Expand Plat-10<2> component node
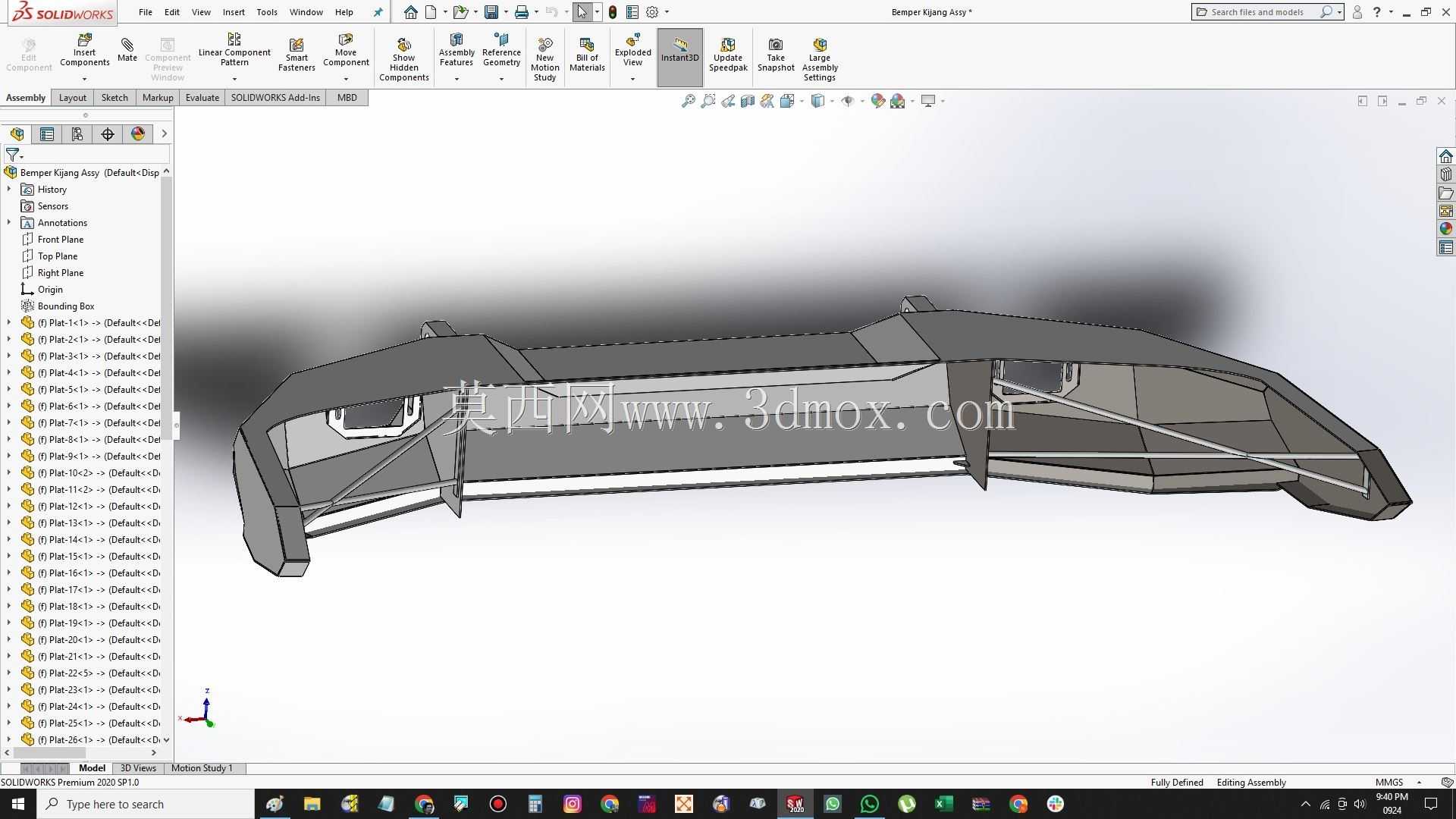Viewport: 1456px width, 819px height. pyautogui.click(x=9, y=472)
